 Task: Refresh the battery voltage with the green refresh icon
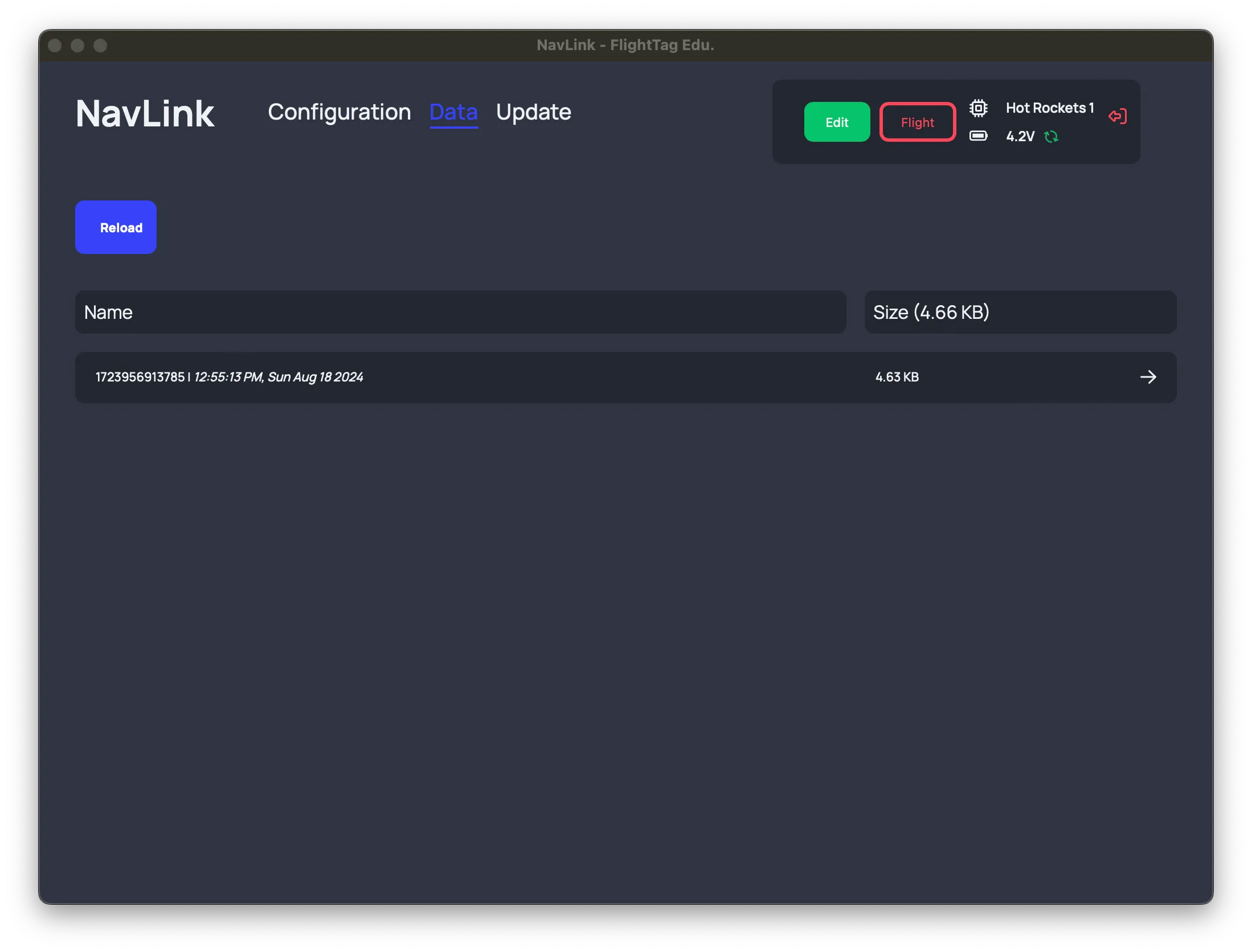1051,137
